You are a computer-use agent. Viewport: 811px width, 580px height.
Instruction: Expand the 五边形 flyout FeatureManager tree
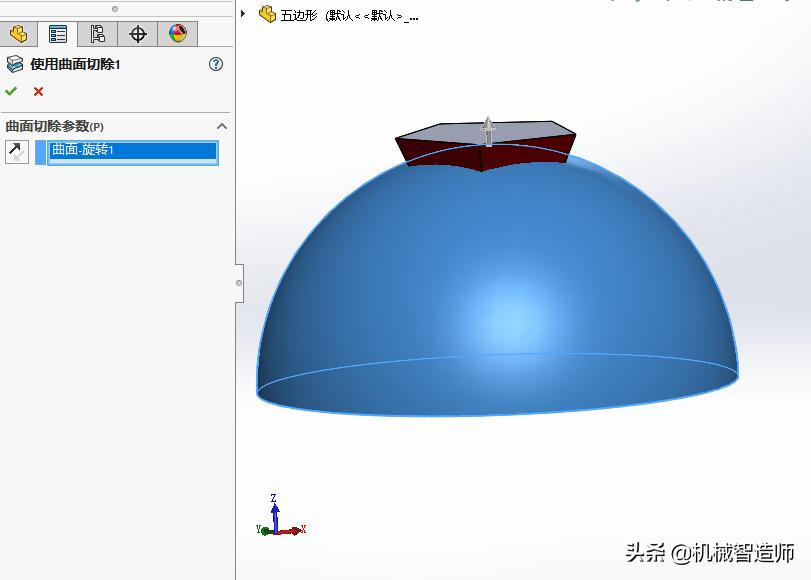243,13
